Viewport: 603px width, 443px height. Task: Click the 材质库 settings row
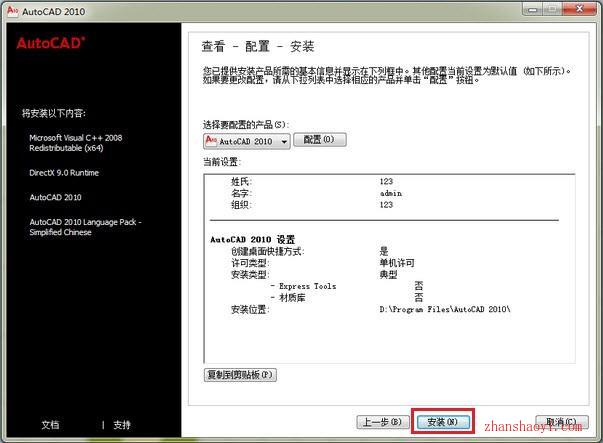(x=346, y=298)
